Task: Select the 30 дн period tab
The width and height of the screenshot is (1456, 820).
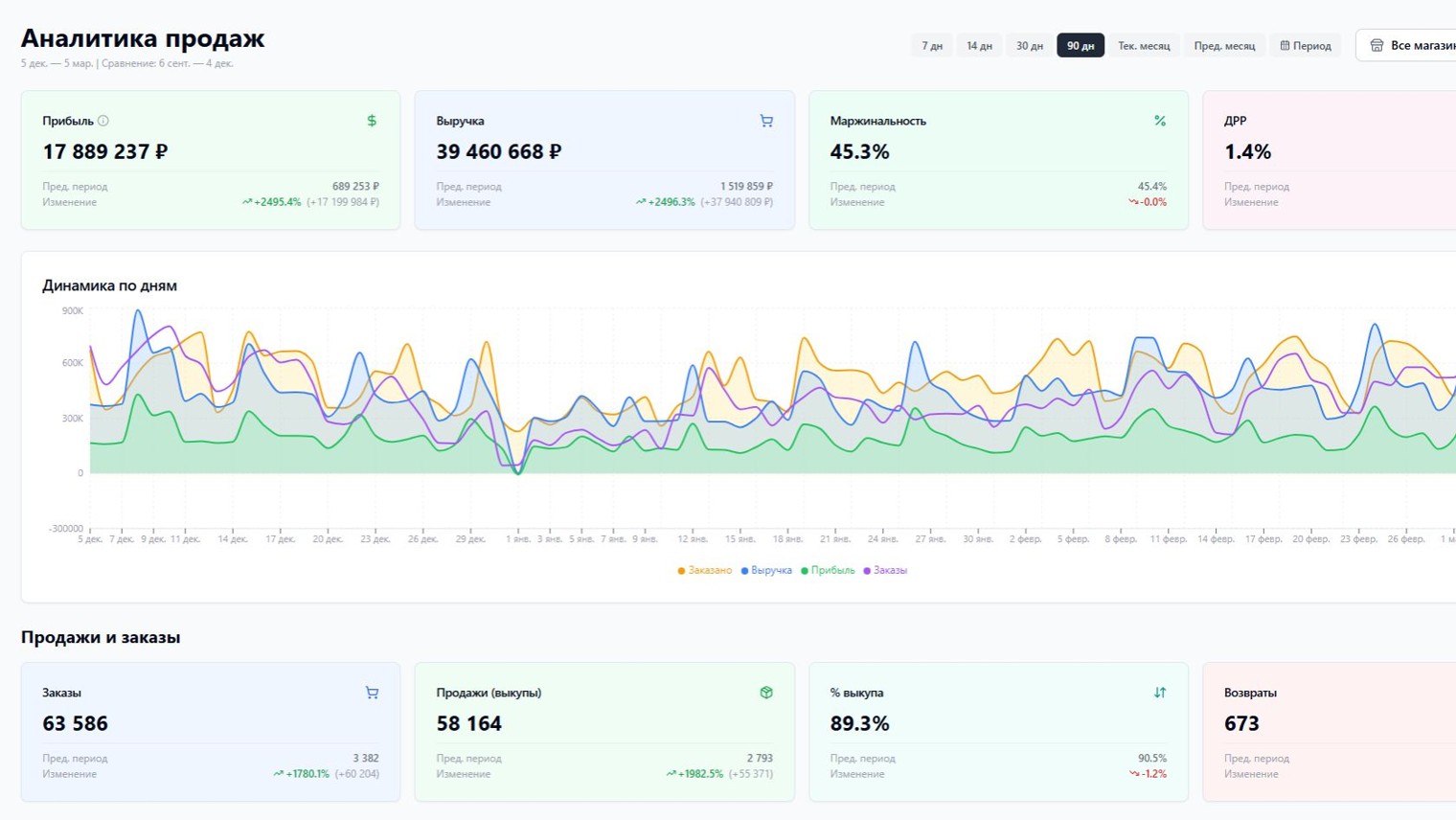Action: click(x=1030, y=45)
